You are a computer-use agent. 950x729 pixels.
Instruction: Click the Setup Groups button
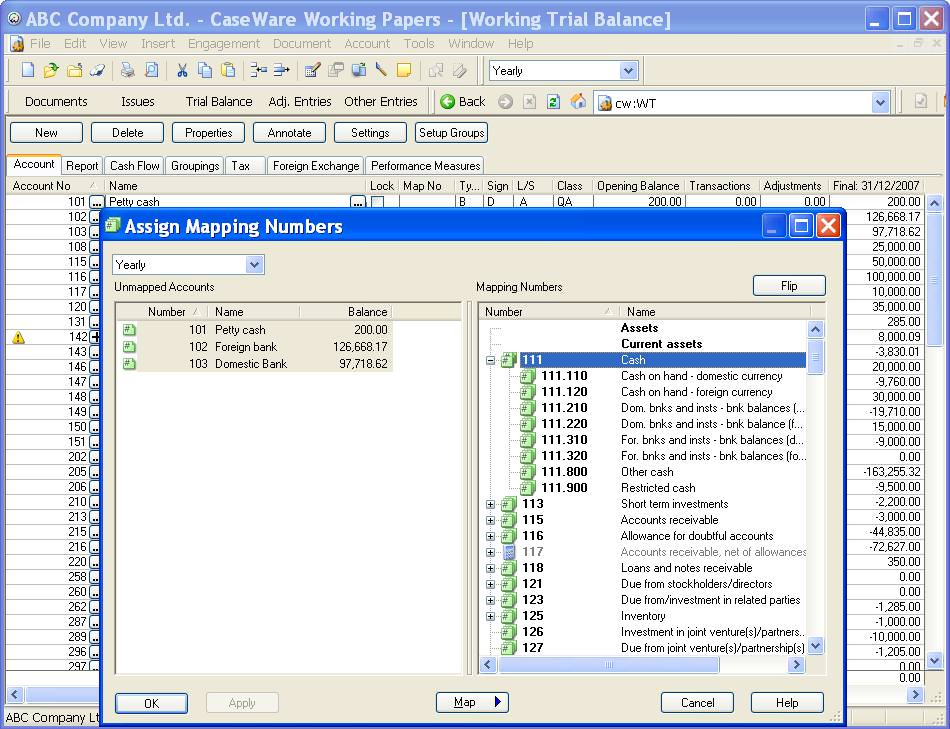click(x=451, y=133)
